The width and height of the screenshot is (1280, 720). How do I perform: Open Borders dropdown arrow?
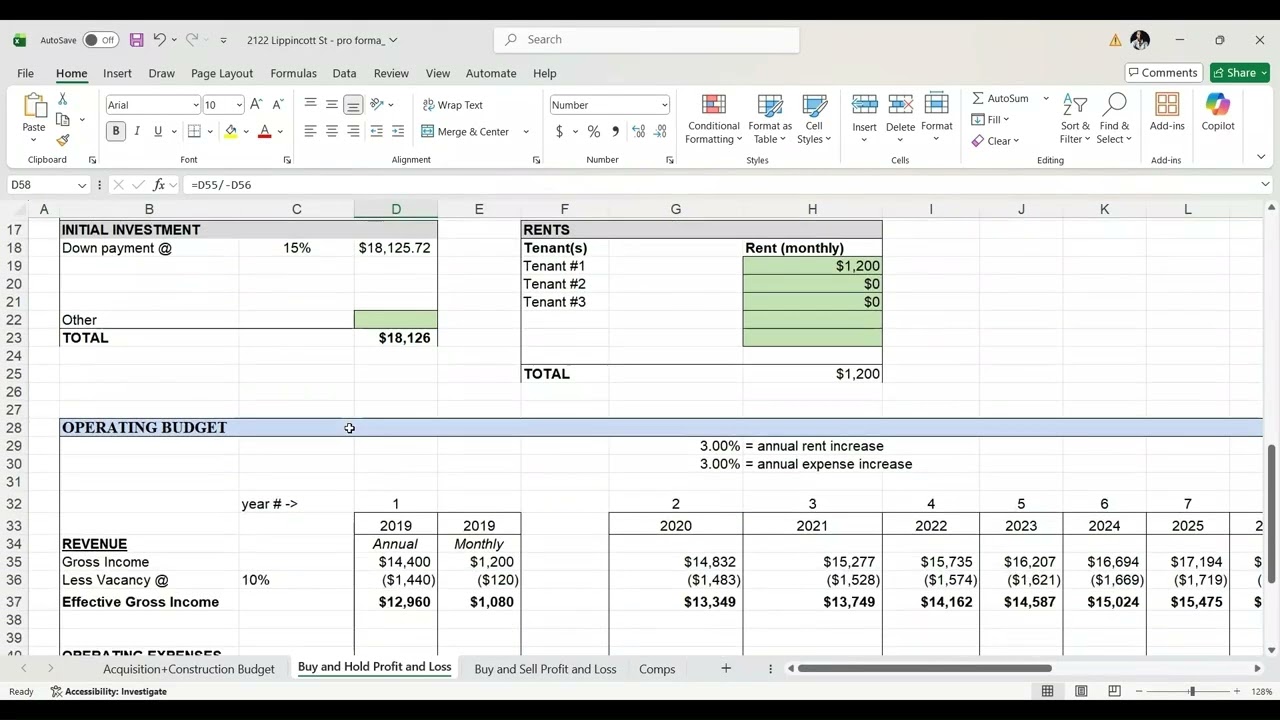[x=210, y=132]
